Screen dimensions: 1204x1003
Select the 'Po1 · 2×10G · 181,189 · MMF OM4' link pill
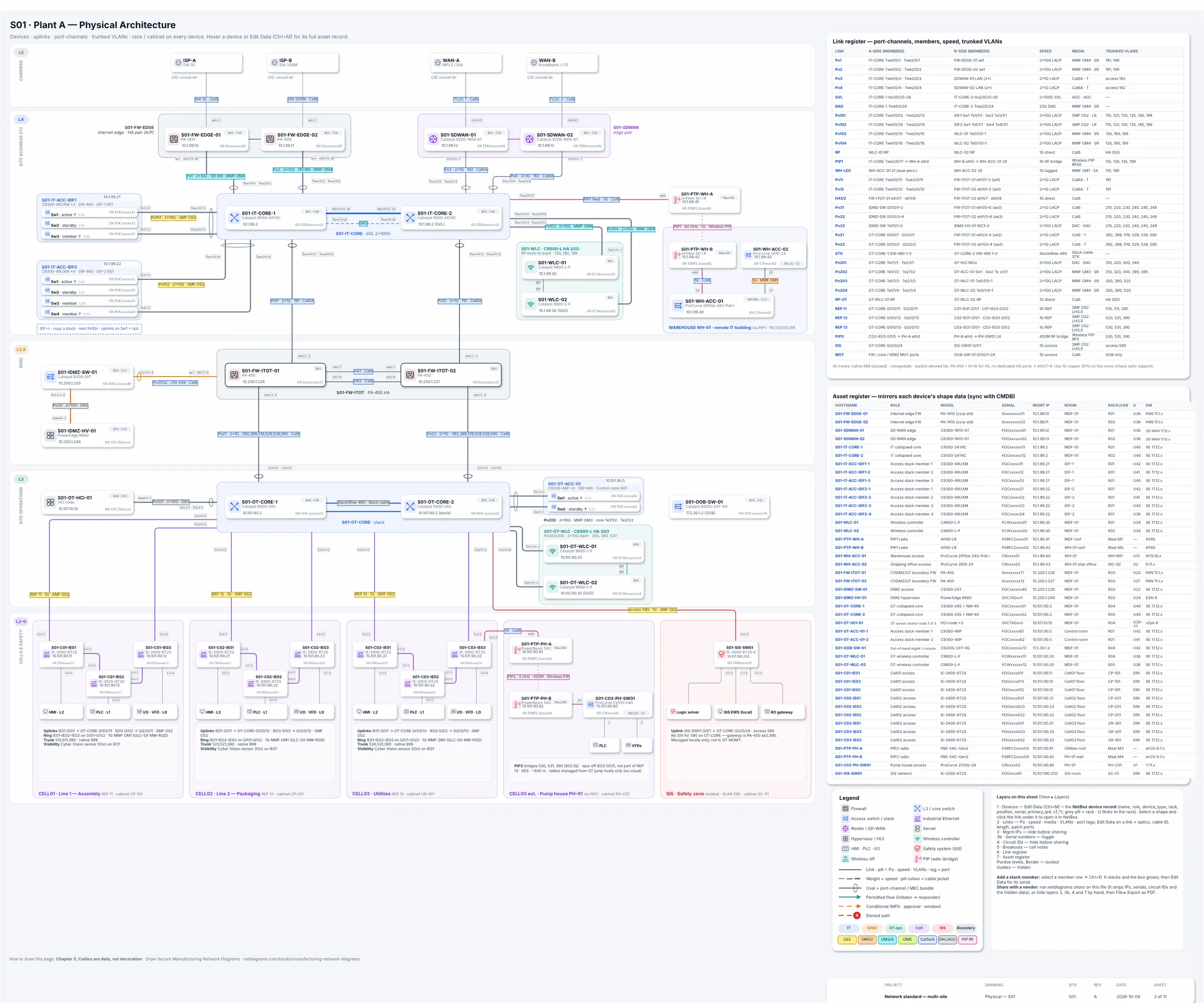(216, 177)
